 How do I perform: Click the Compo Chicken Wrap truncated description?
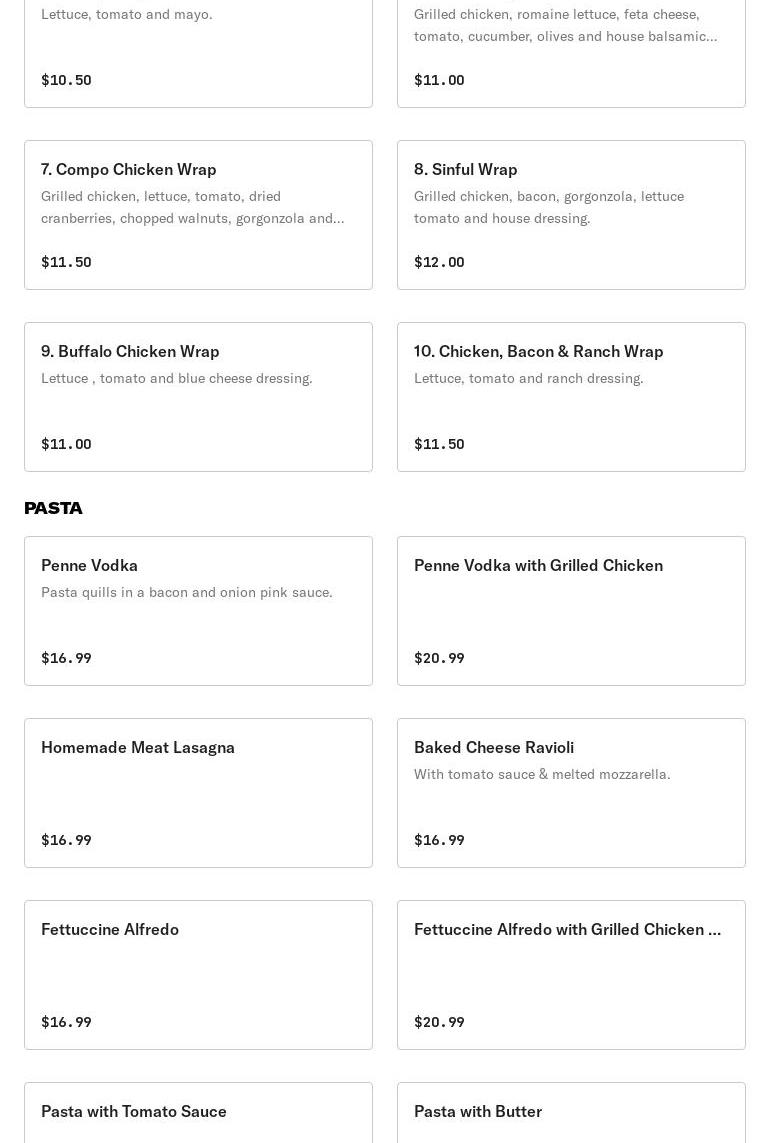[x=192, y=207]
